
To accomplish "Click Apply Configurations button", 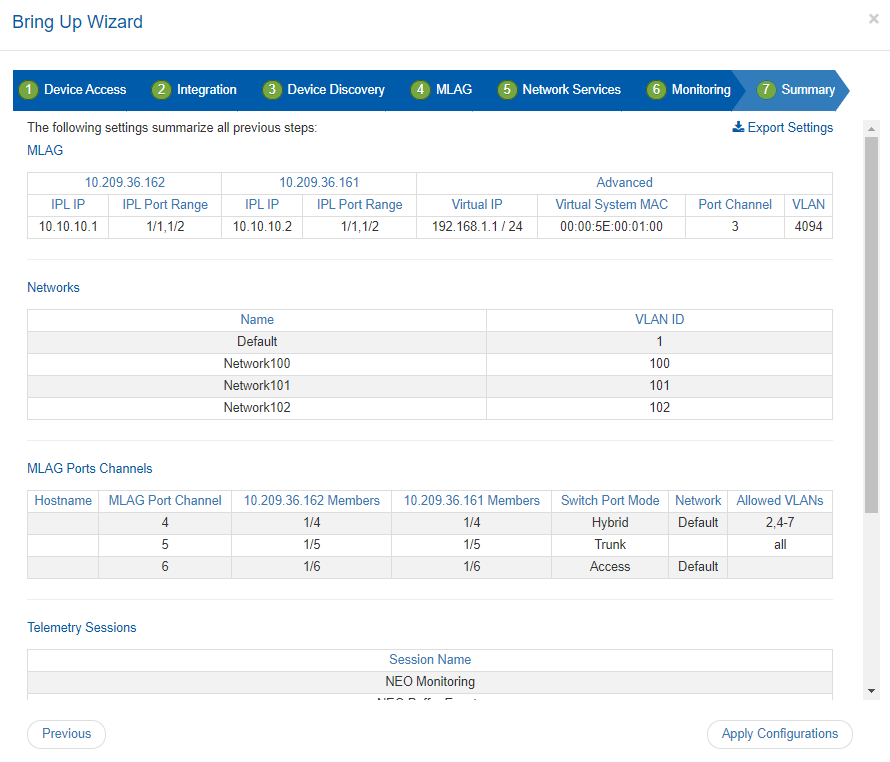I will (779, 734).
